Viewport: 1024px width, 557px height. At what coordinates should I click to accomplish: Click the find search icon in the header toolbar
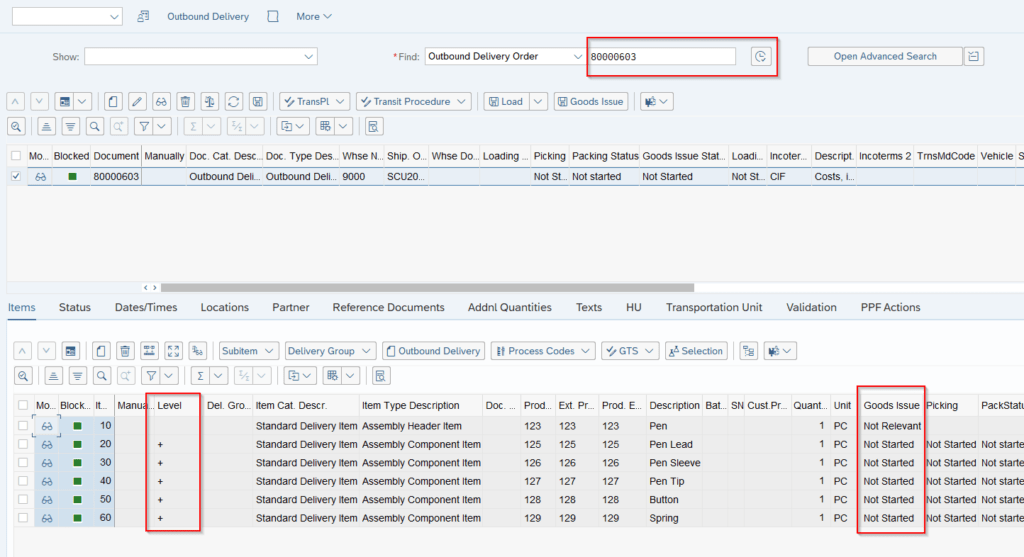click(x=95, y=127)
